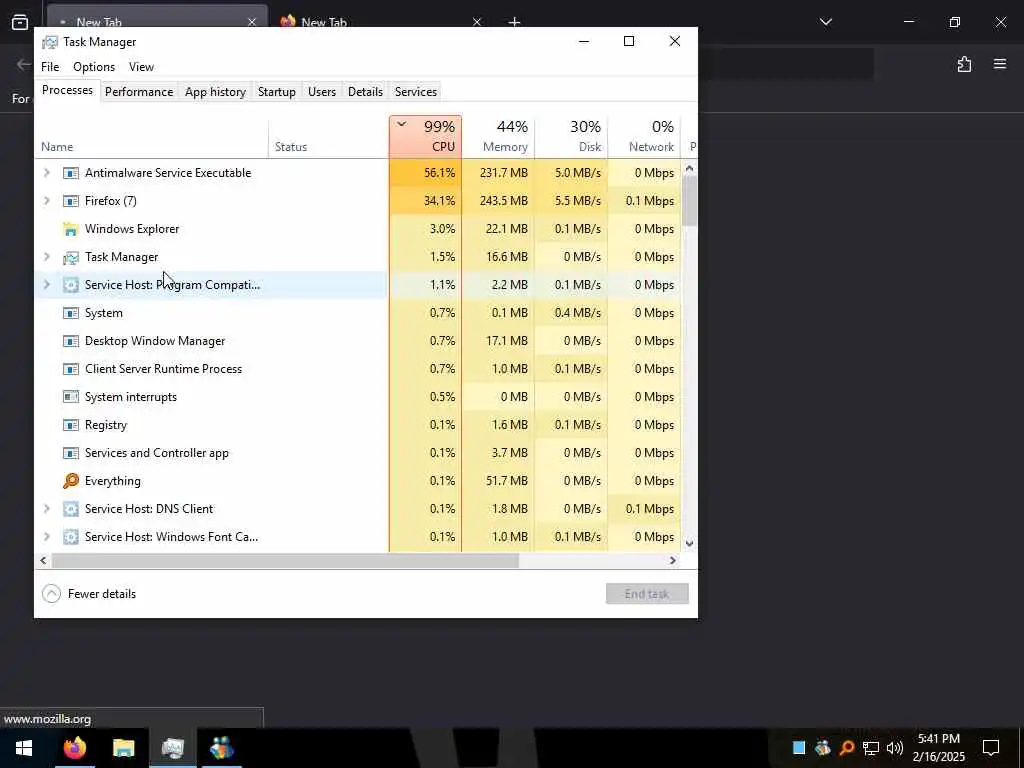Open the Windows Start menu

pyautogui.click(x=24, y=748)
